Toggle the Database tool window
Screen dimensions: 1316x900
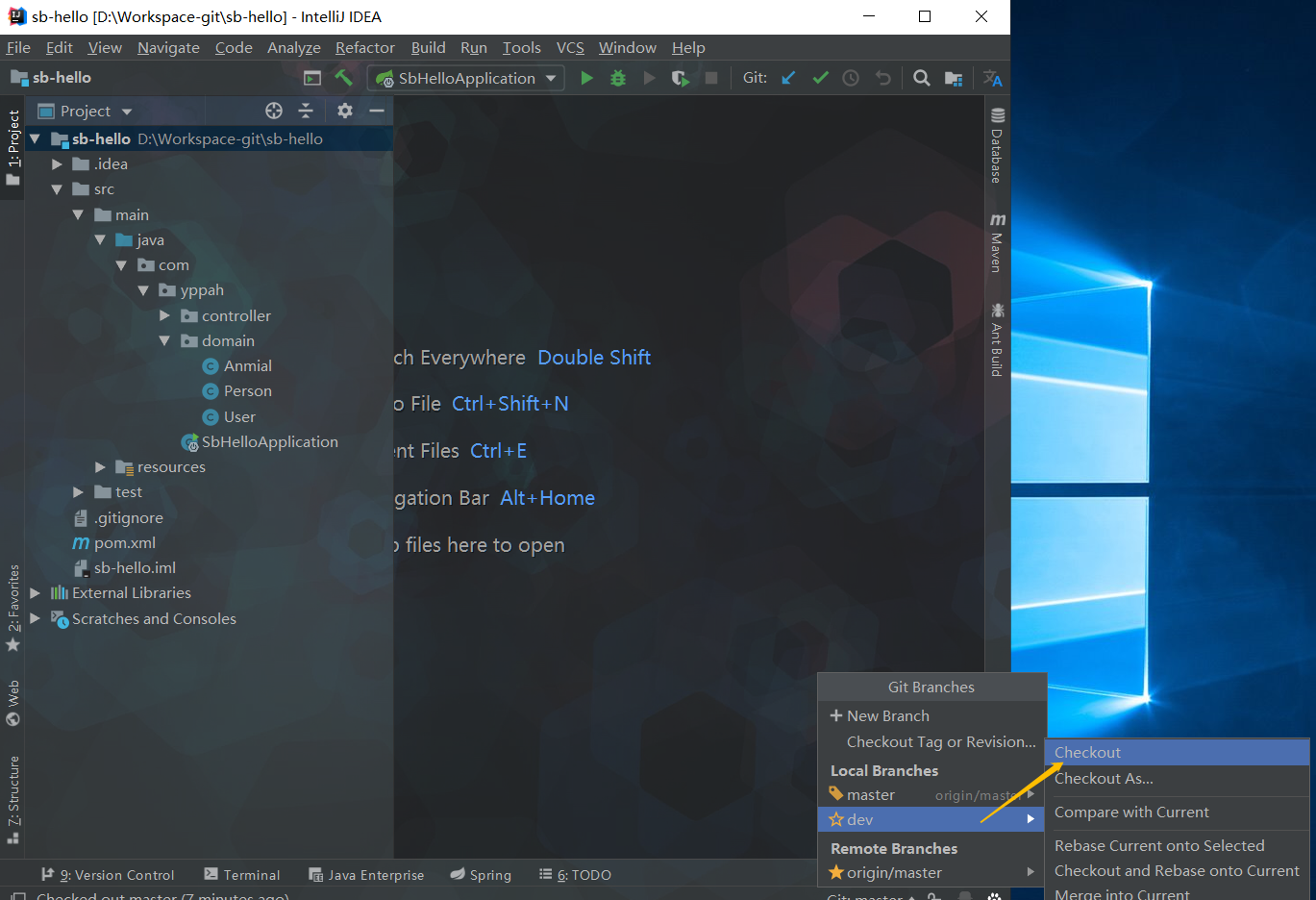click(x=997, y=145)
